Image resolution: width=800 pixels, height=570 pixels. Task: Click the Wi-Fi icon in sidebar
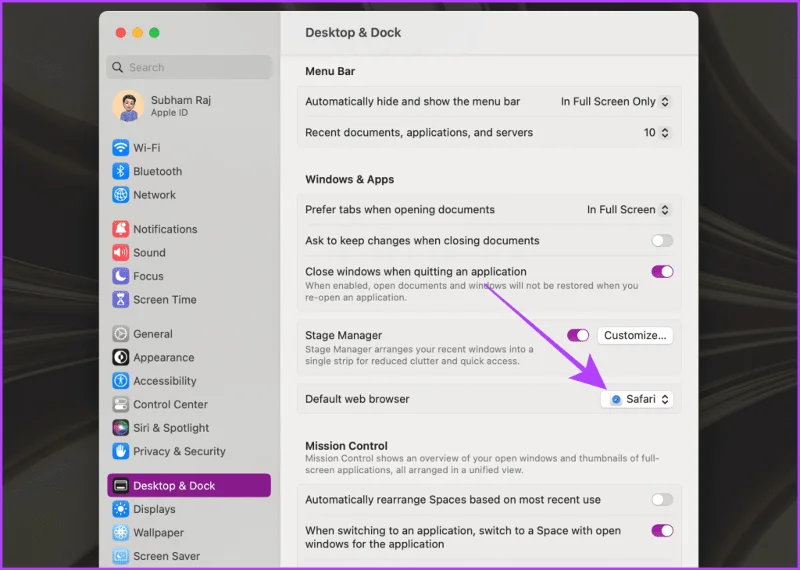point(120,147)
